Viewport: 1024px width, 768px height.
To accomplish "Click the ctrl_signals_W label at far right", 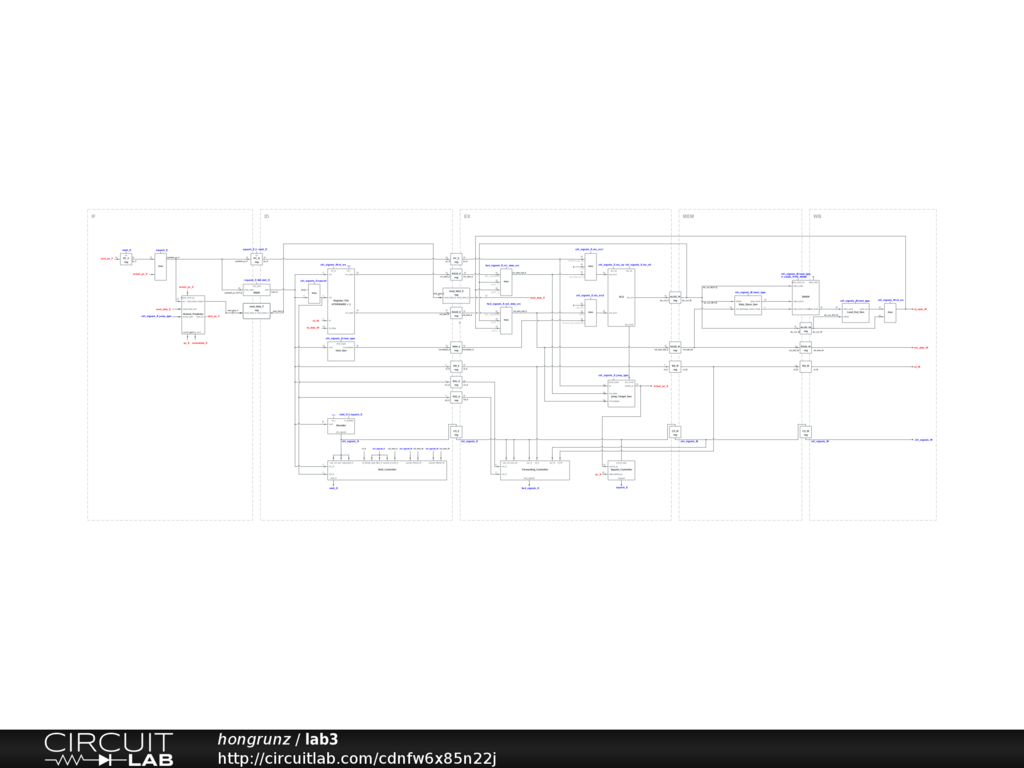I will (x=923, y=440).
